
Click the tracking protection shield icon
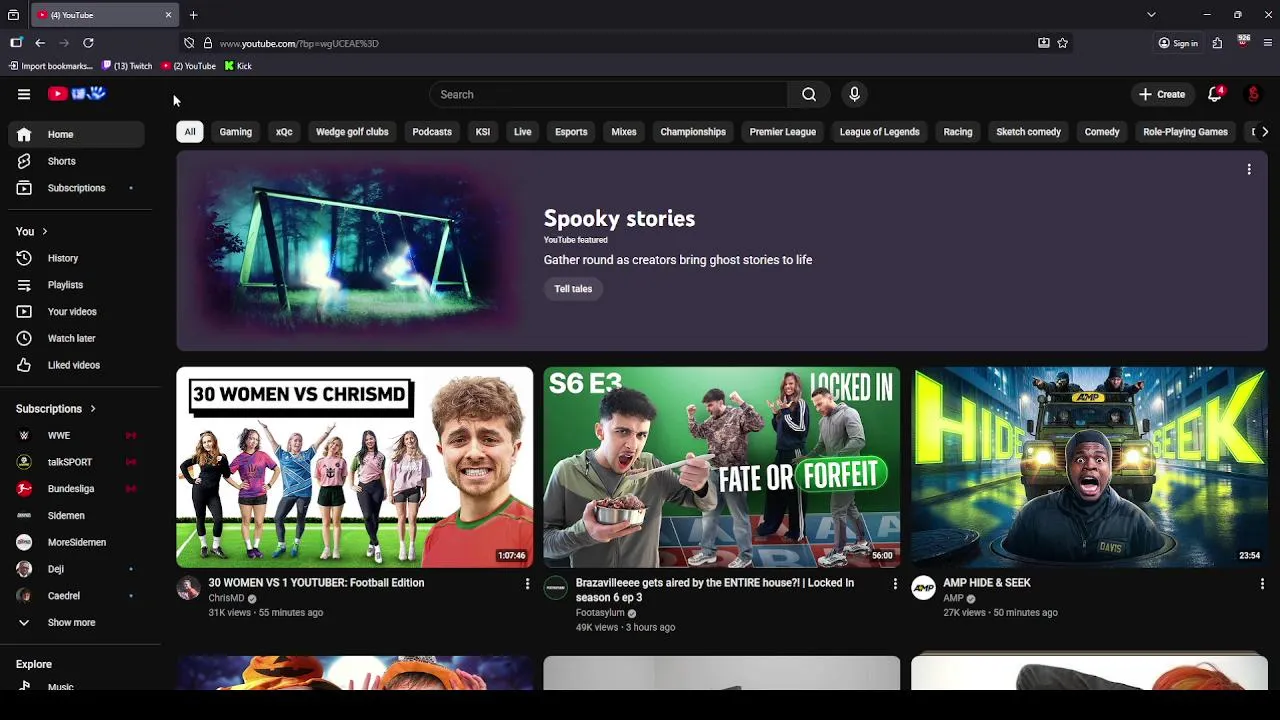[189, 43]
